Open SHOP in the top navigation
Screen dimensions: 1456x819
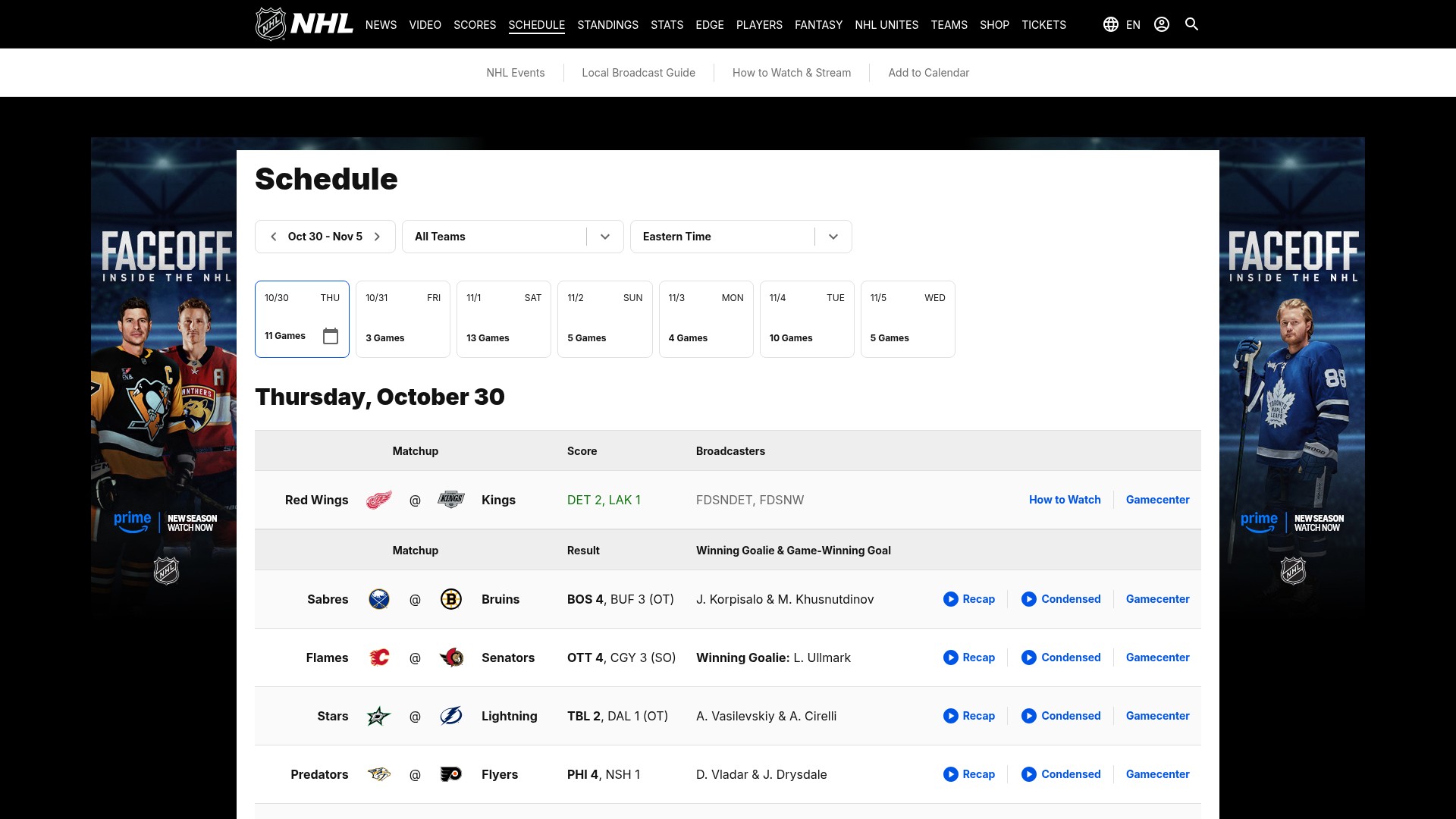tap(994, 25)
